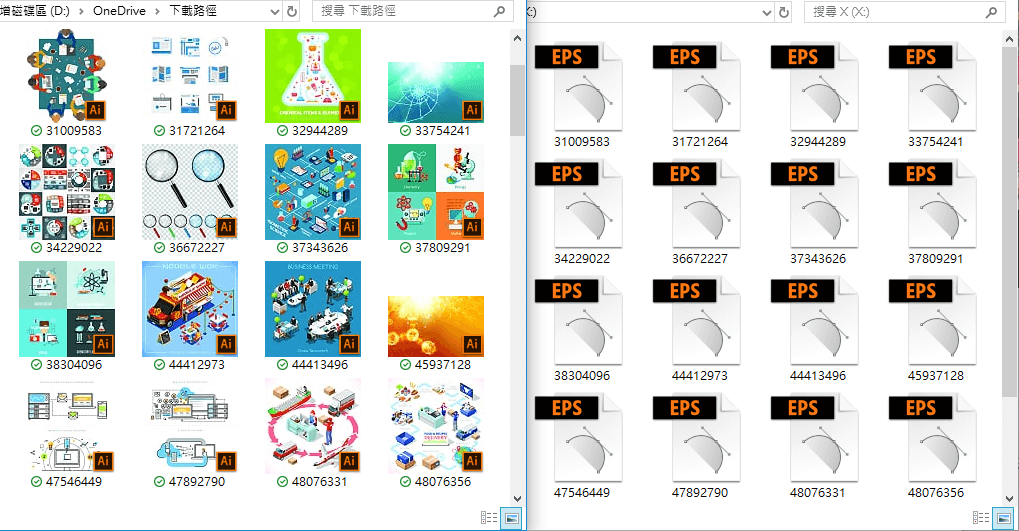Open left window address history dropdown
The width and height of the screenshot is (1019, 531).
point(275,12)
